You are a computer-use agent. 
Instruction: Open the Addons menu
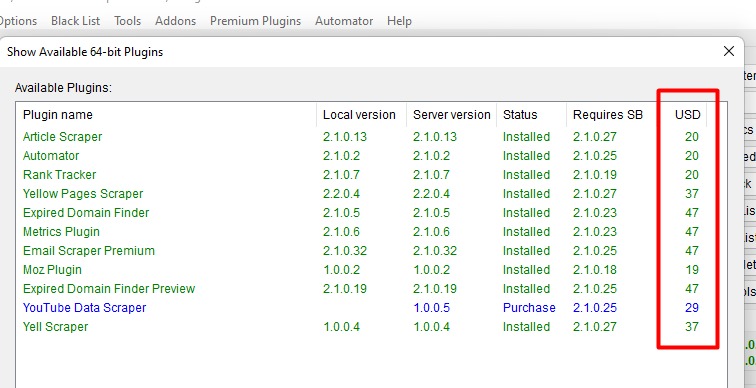click(x=176, y=21)
